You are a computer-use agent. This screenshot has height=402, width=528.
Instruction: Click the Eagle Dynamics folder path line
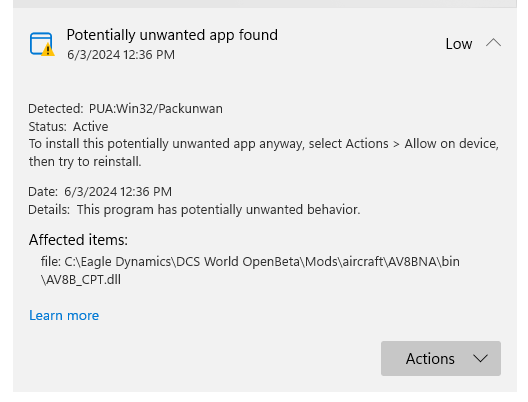tap(250, 262)
